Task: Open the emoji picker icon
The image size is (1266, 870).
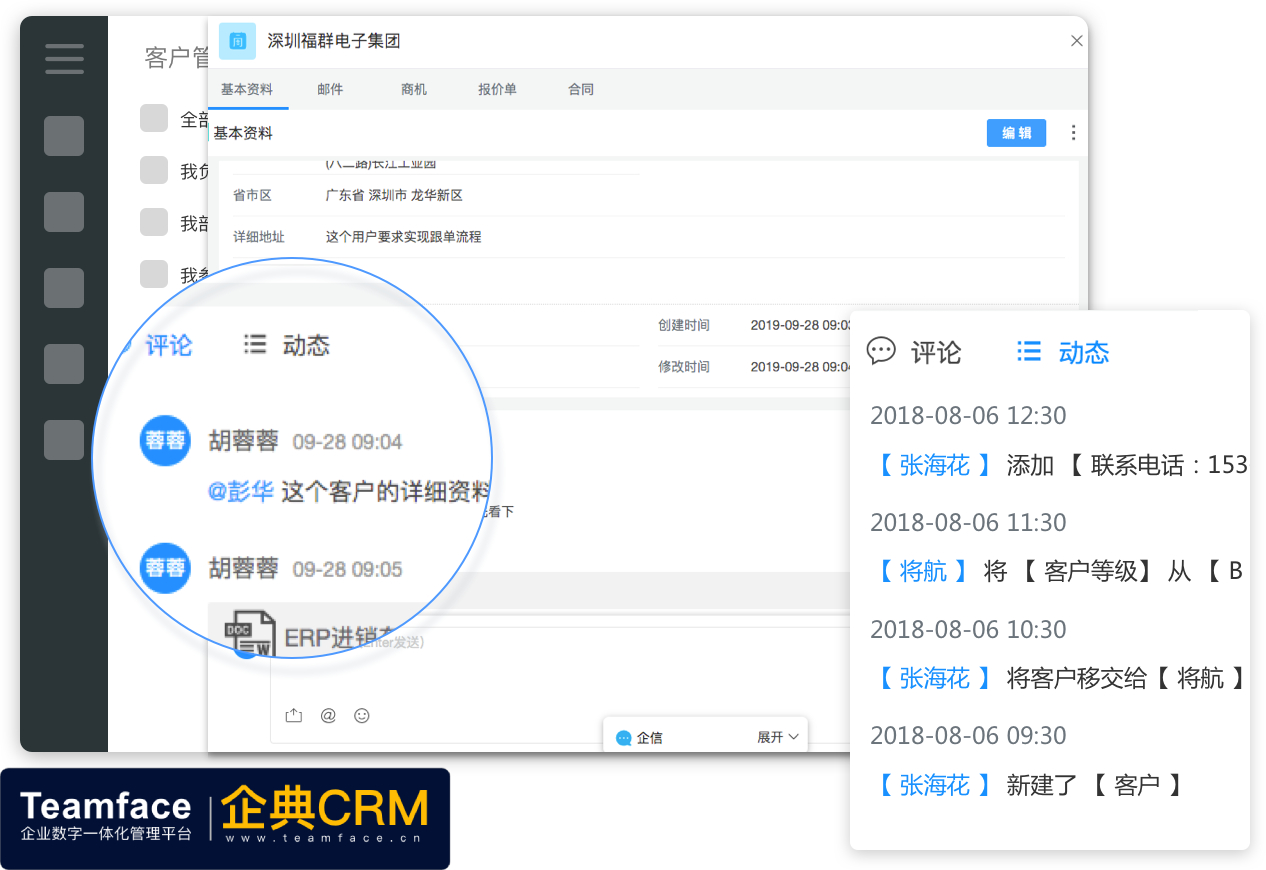Action: 361,715
